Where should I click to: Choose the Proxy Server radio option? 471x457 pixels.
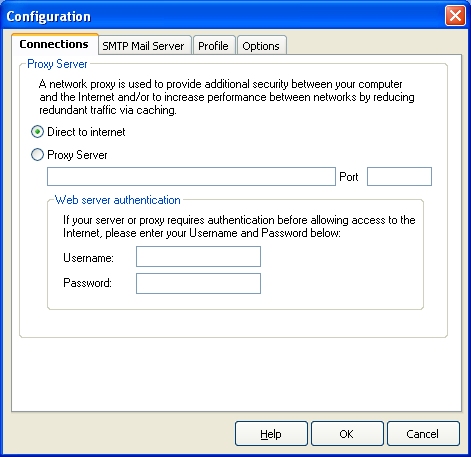pos(37,155)
